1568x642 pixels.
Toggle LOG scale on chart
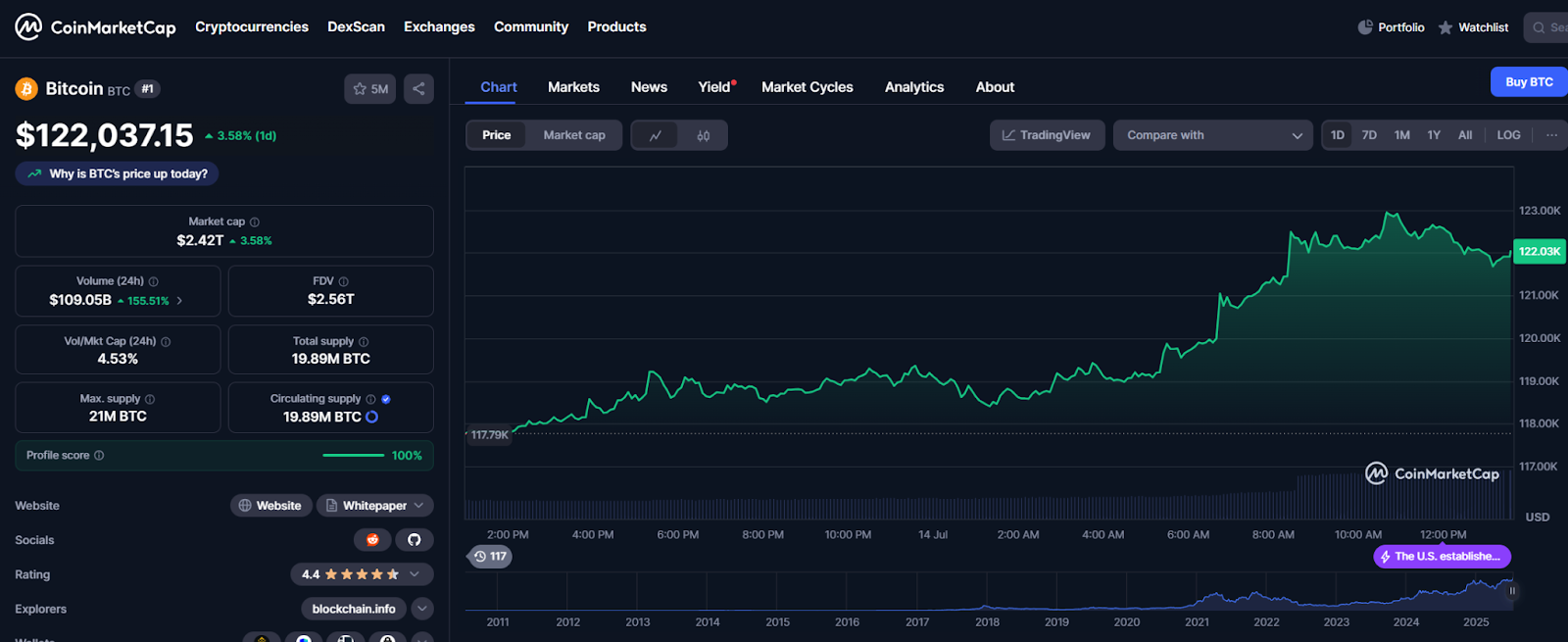click(x=1509, y=135)
